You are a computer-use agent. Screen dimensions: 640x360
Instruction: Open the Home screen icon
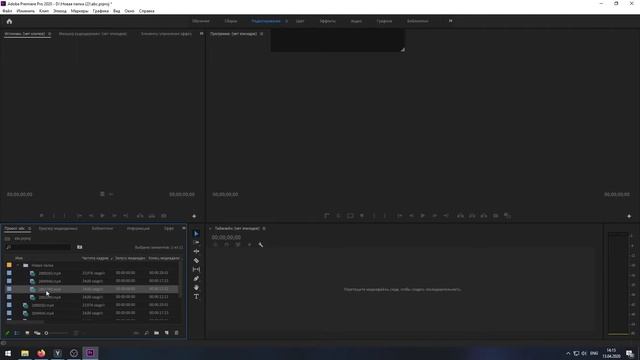9,21
